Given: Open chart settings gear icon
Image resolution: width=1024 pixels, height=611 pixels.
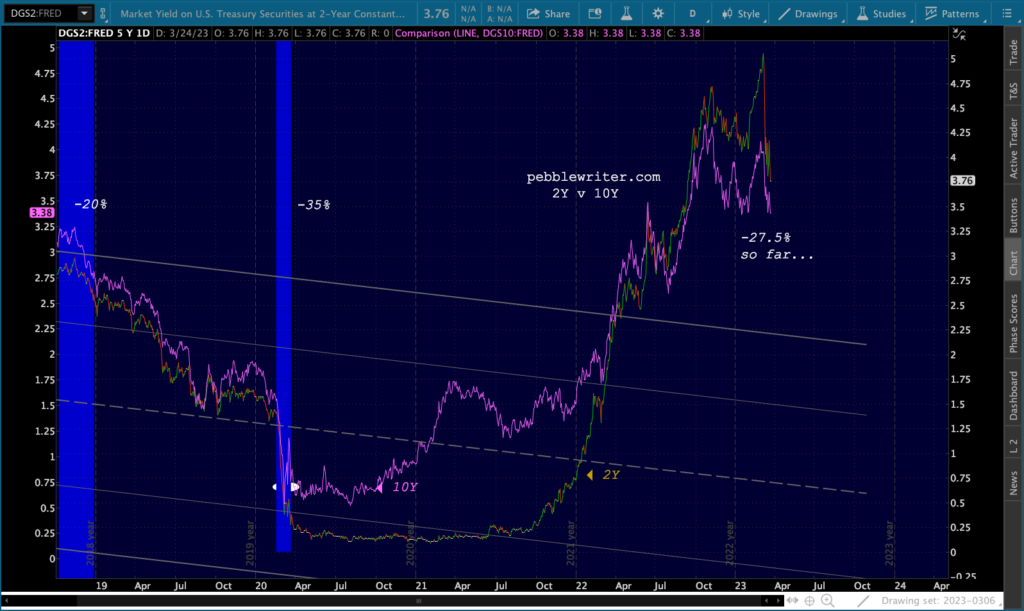Looking at the screenshot, I should pyautogui.click(x=658, y=14).
